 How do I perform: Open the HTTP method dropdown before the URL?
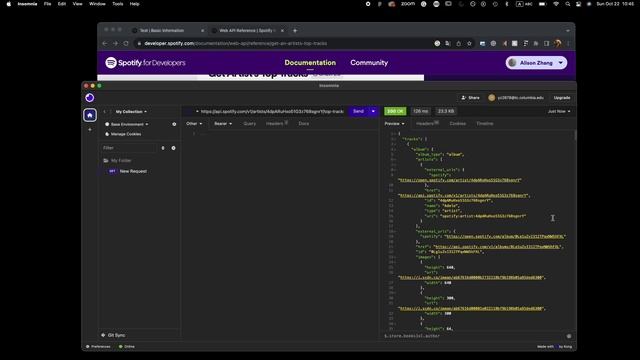tap(197, 111)
